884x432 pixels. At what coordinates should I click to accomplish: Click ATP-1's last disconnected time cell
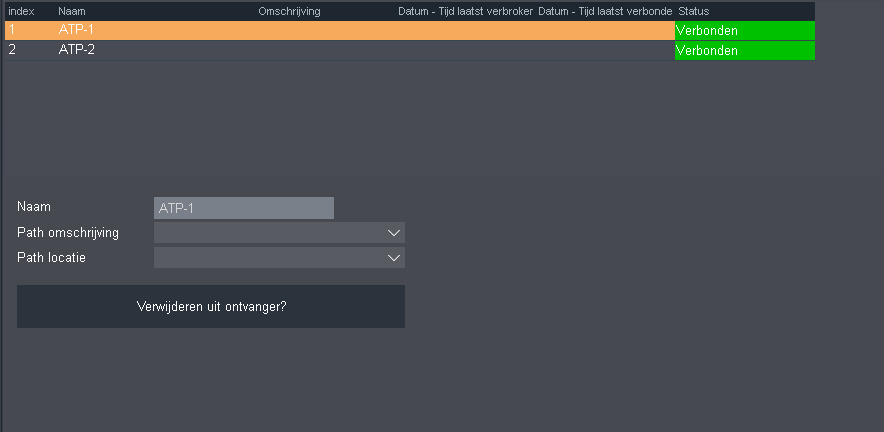coord(465,30)
